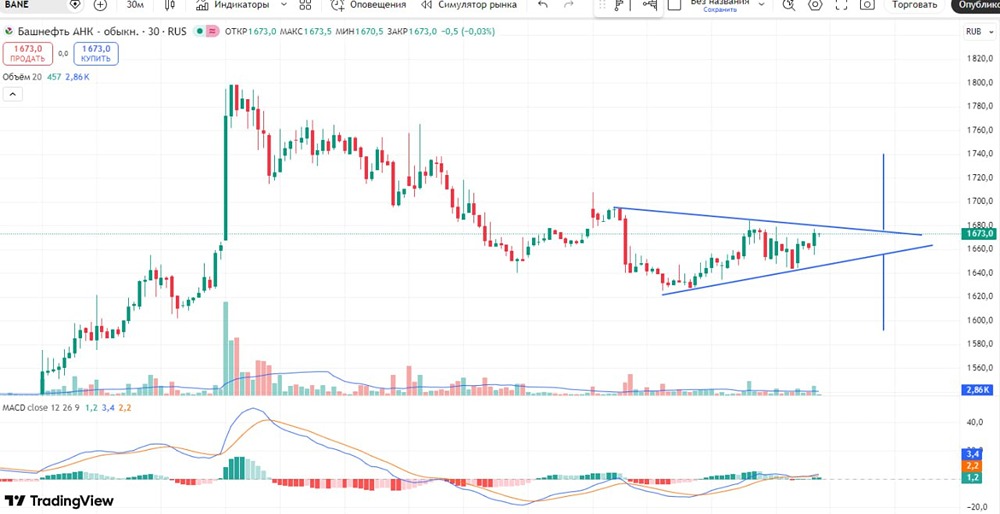Enter fullscreen mode

point(841,4)
